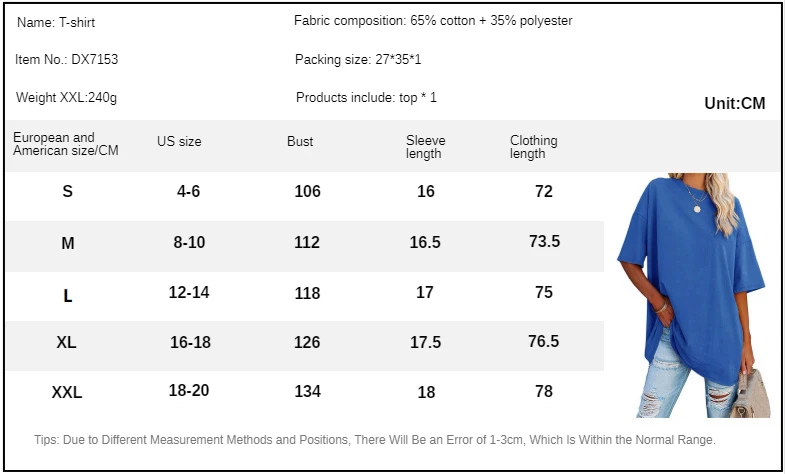Viewport: 785px width, 474px height.
Task: Click Fabric composition text line
Action: point(433,21)
